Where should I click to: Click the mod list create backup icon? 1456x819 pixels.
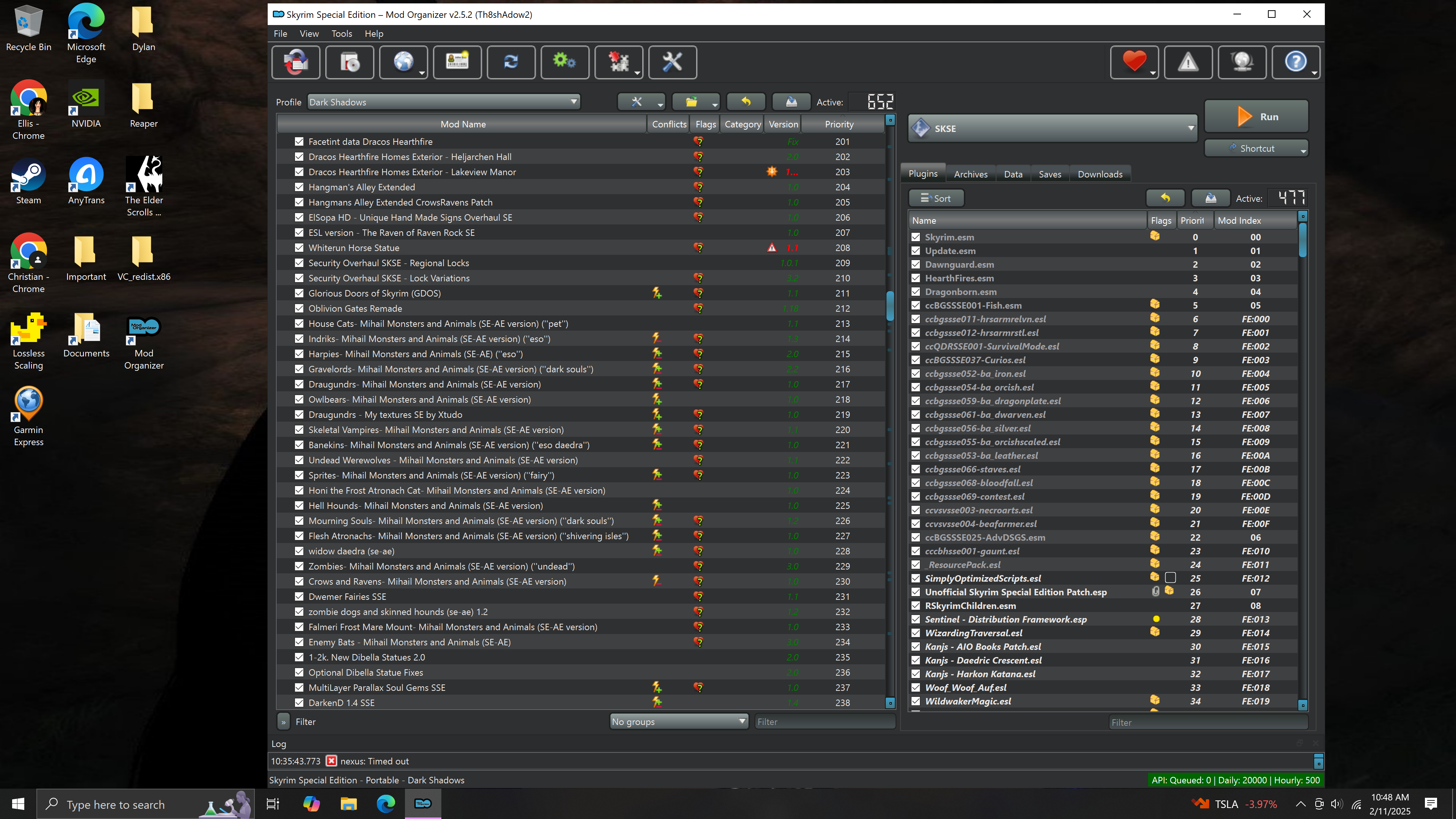[791, 102]
